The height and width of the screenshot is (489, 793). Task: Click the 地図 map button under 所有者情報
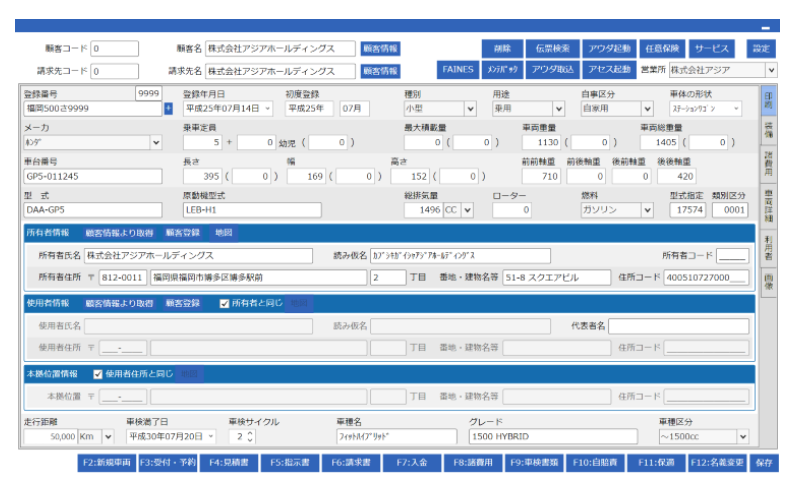click(x=224, y=233)
